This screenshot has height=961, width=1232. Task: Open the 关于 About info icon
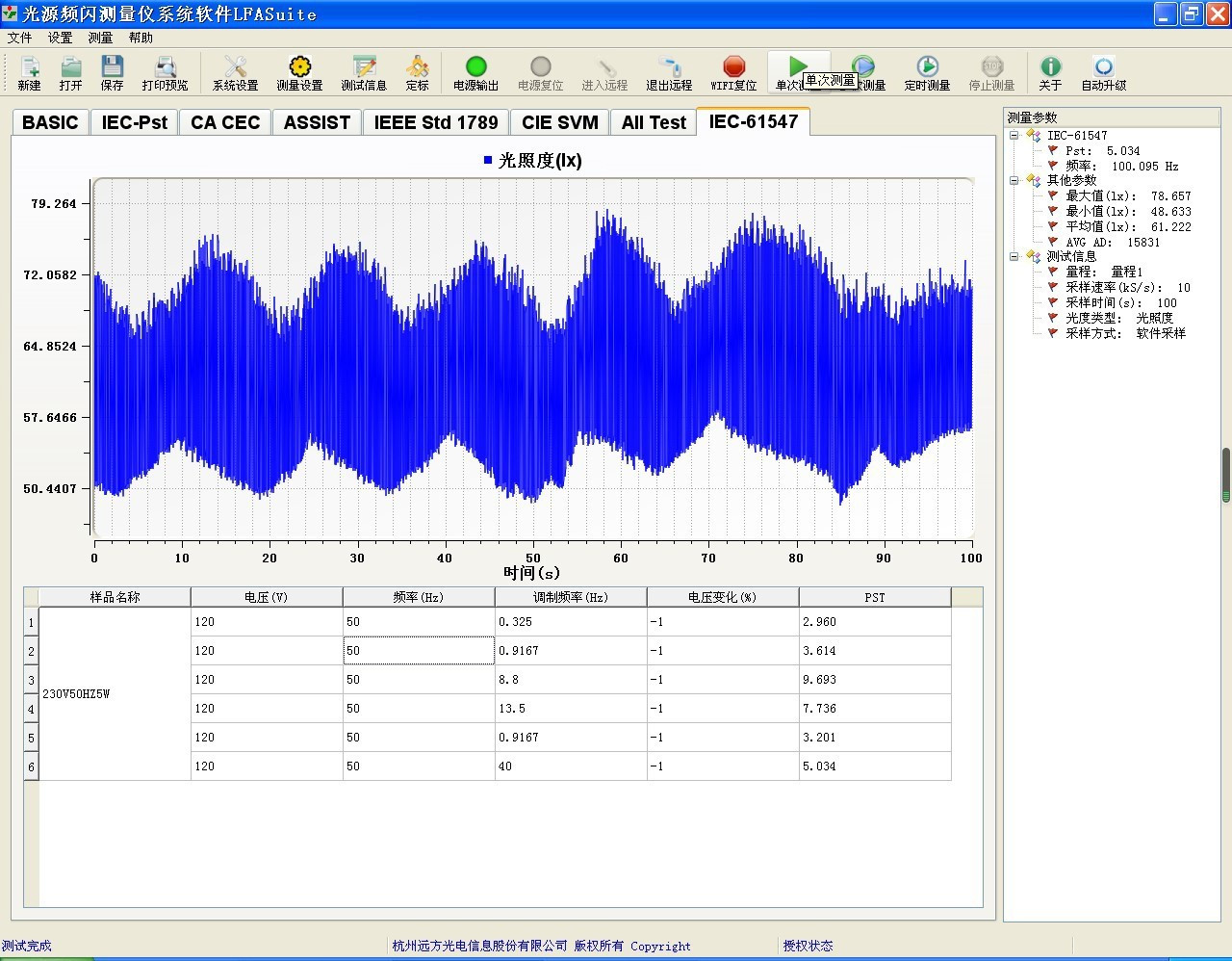1051,66
